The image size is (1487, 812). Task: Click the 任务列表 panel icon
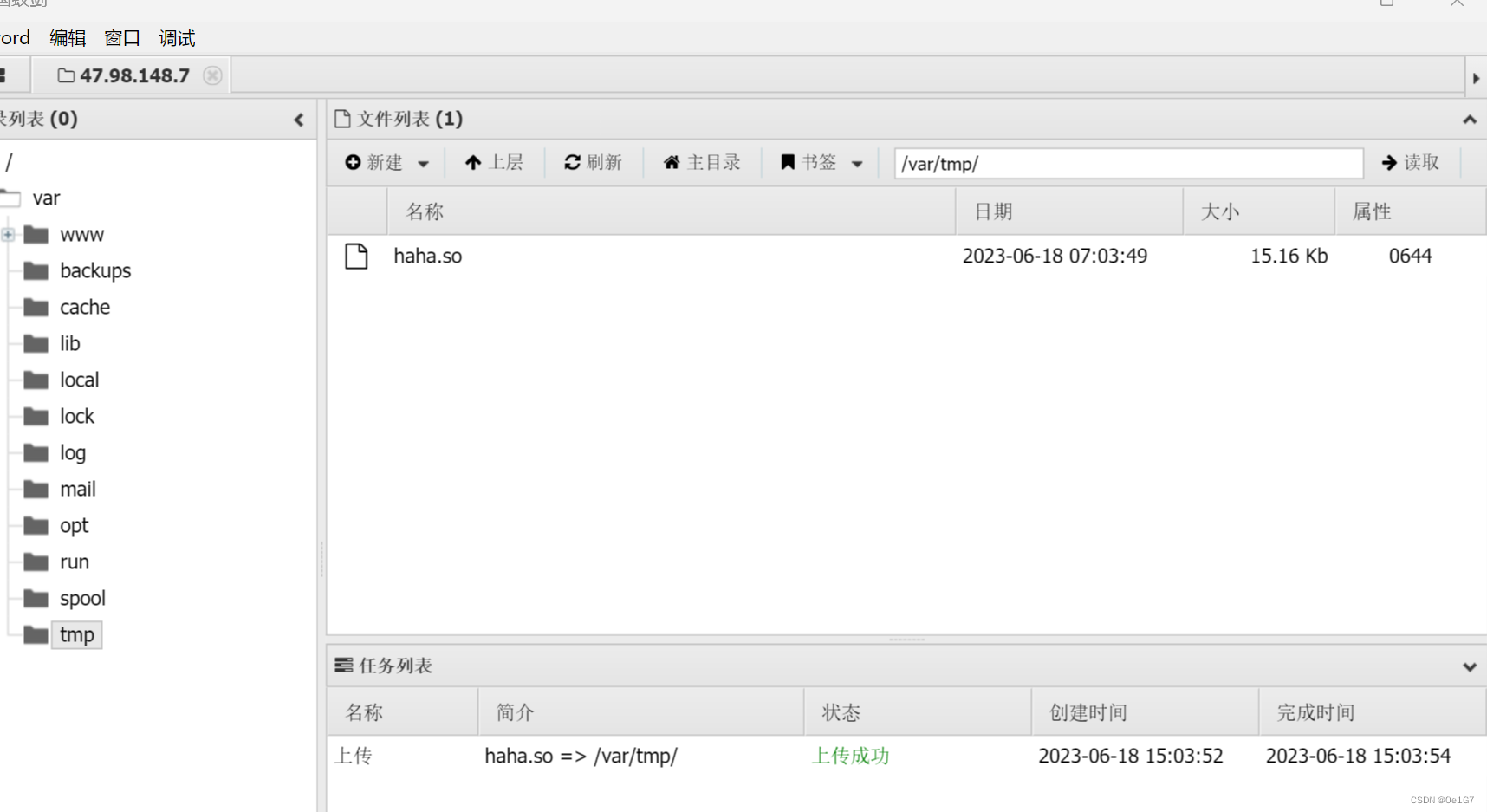(343, 665)
